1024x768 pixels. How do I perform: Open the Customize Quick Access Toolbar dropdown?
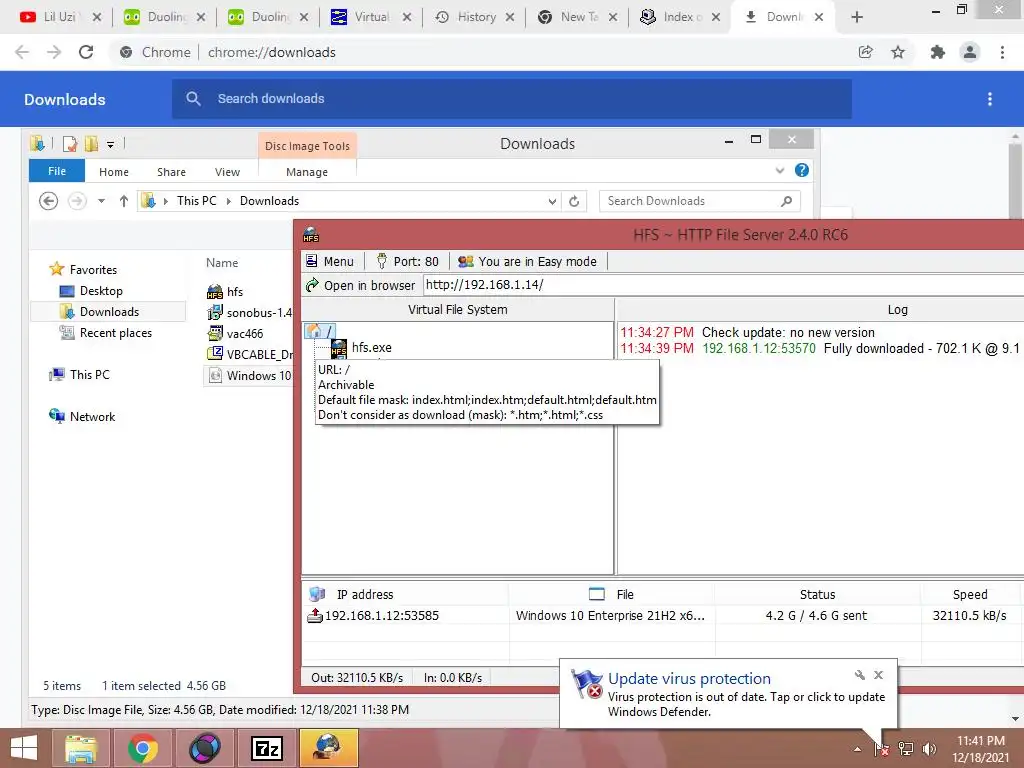pyautogui.click(x=110, y=144)
